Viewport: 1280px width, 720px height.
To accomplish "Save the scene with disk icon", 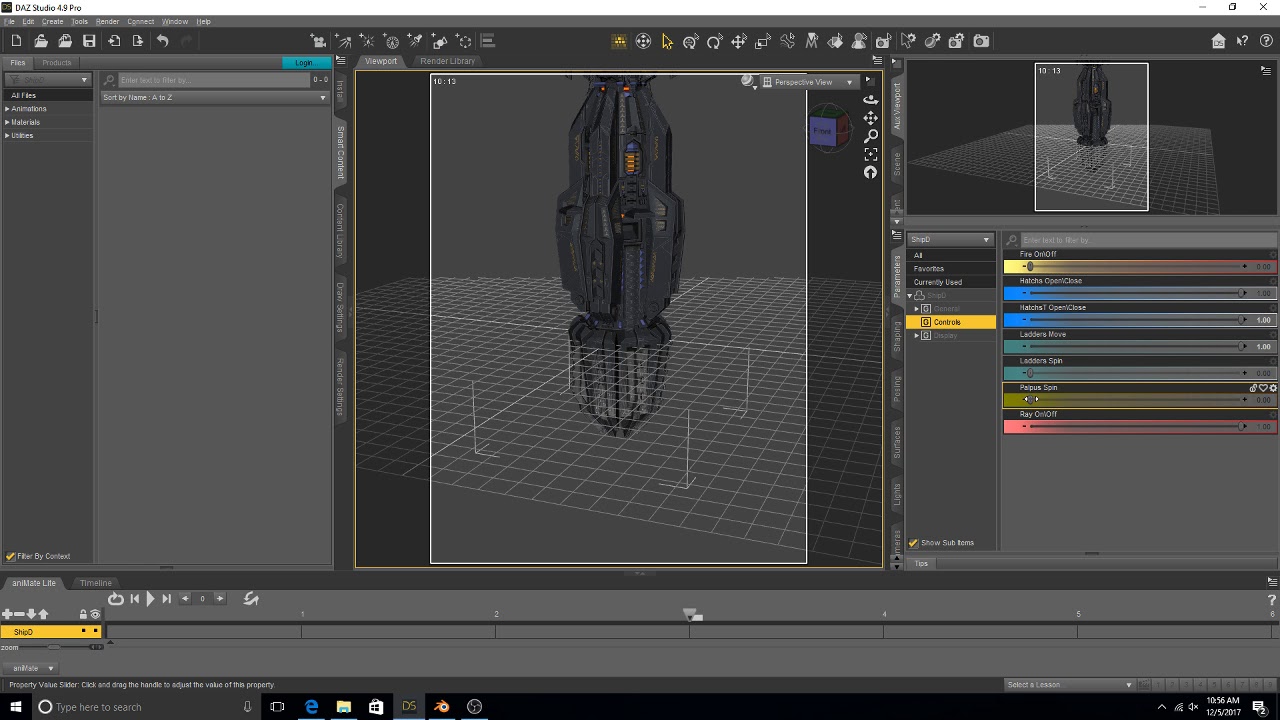I will 89,41.
